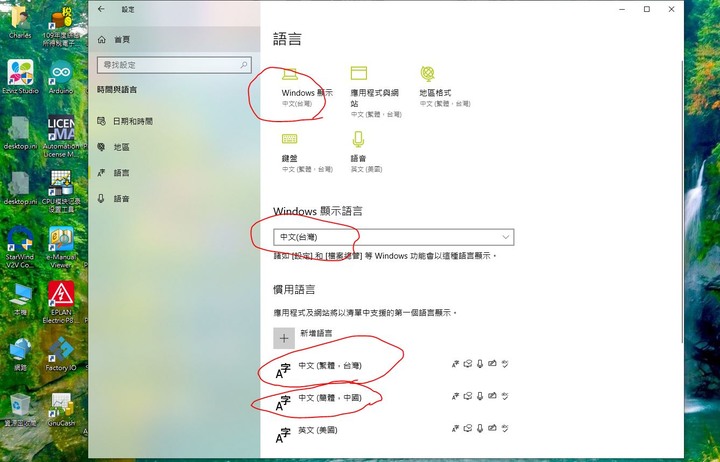720x462 pixels.
Task: Click the 地區格式 globe tile
Action: pos(444,86)
